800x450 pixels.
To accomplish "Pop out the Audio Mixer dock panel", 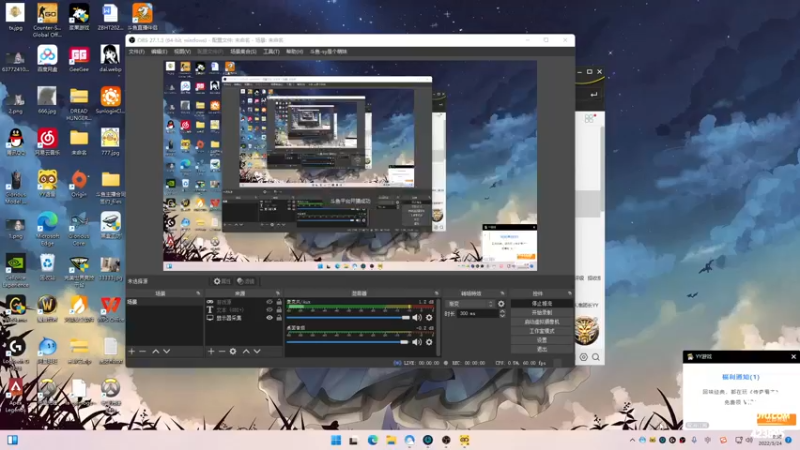I will tap(436, 293).
